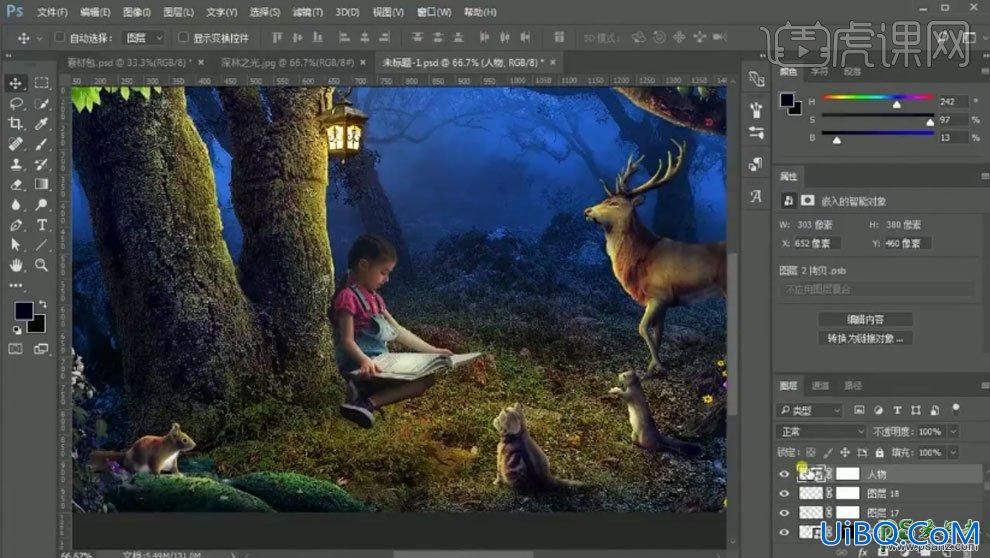Change screen mode icon in toolbox
This screenshot has height=558, width=990.
pyautogui.click(x=42, y=348)
